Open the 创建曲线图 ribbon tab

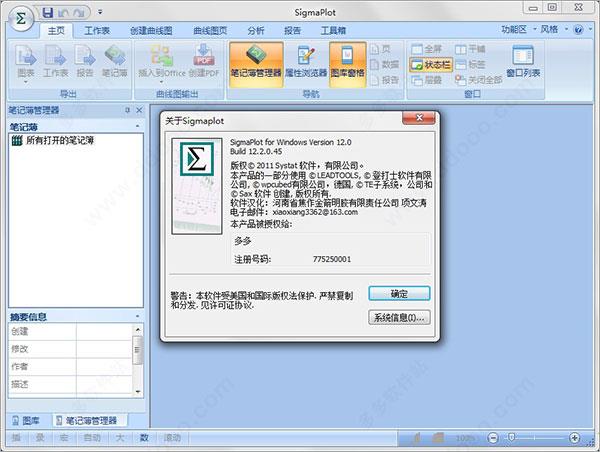coord(151,31)
